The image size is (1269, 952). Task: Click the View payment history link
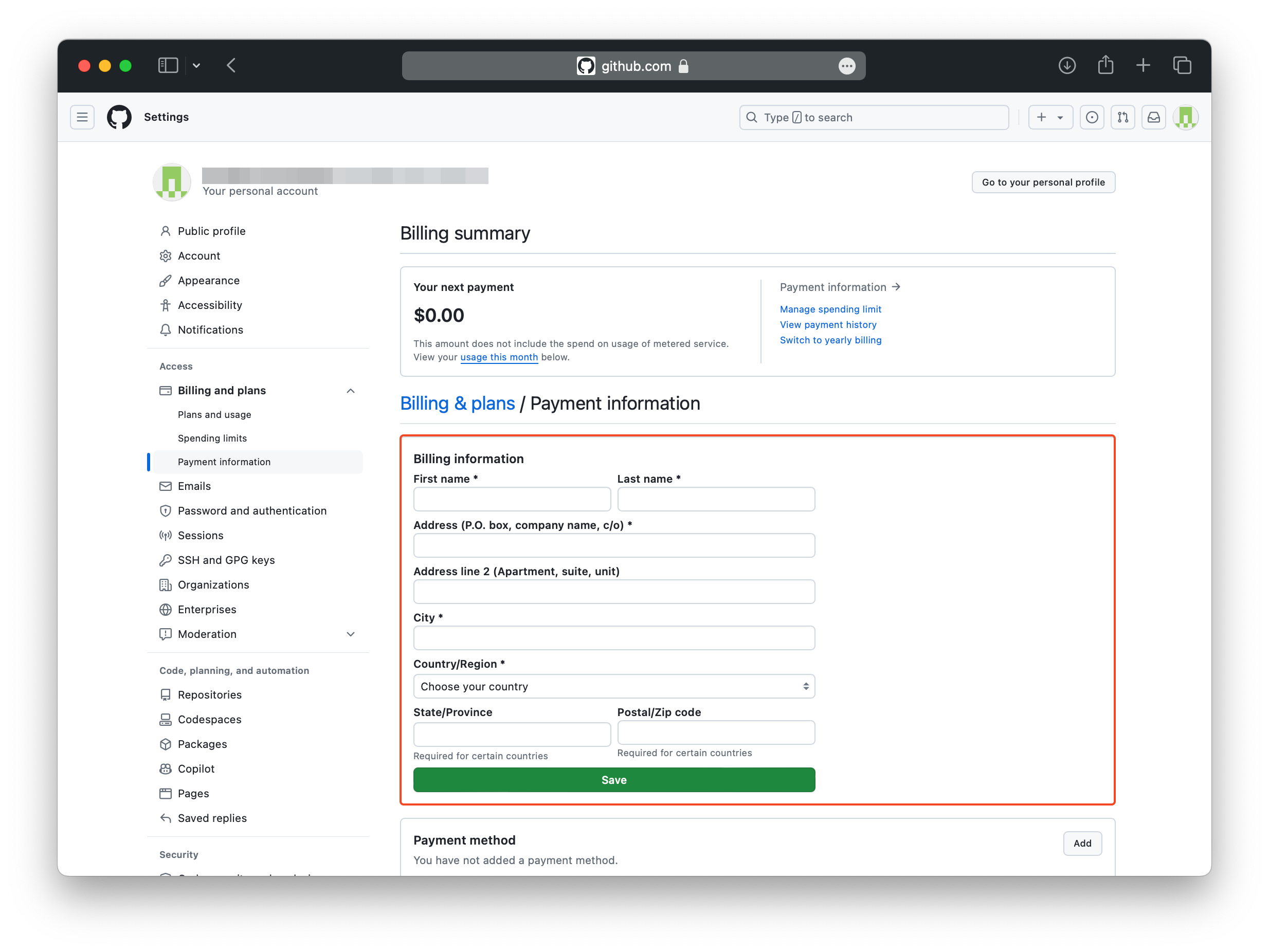point(828,324)
